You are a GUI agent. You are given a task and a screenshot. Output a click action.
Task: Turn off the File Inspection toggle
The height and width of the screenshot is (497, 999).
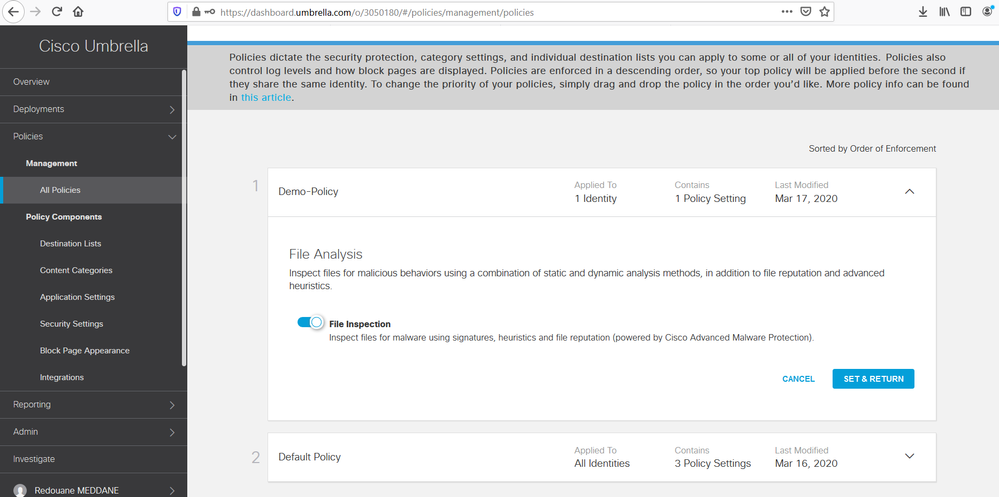point(310,322)
